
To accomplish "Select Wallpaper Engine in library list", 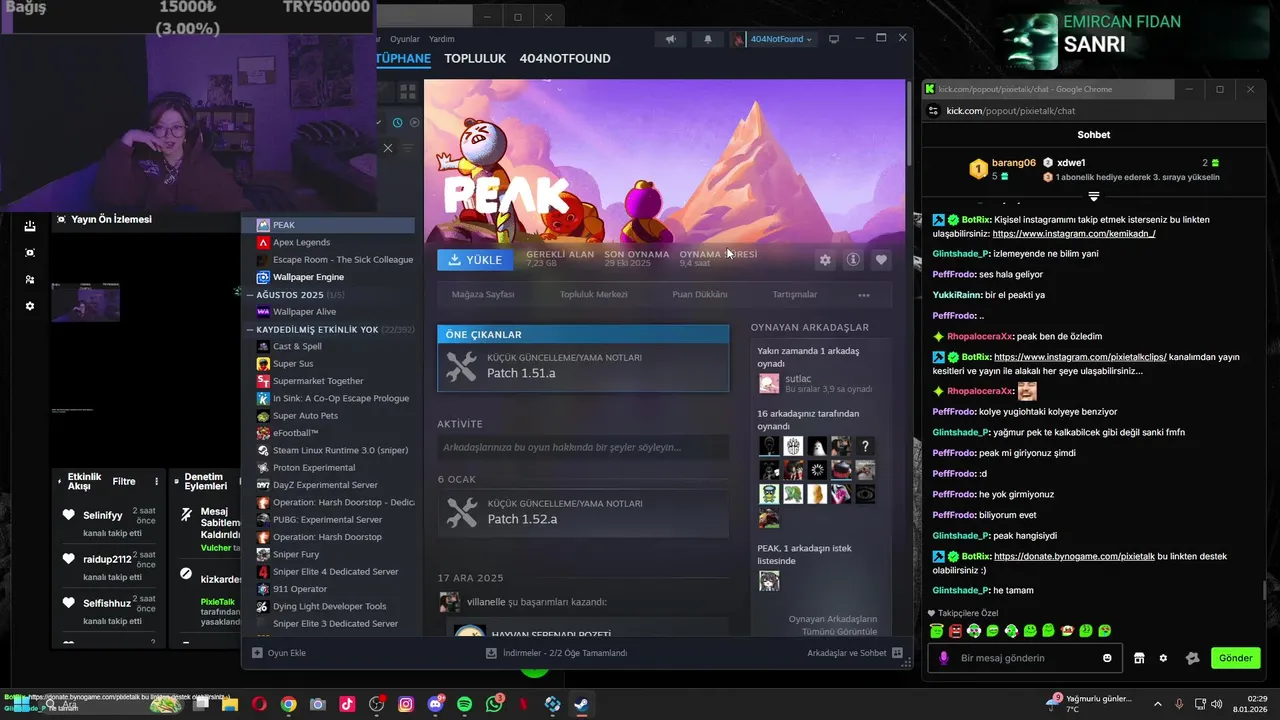I will pos(330,277).
